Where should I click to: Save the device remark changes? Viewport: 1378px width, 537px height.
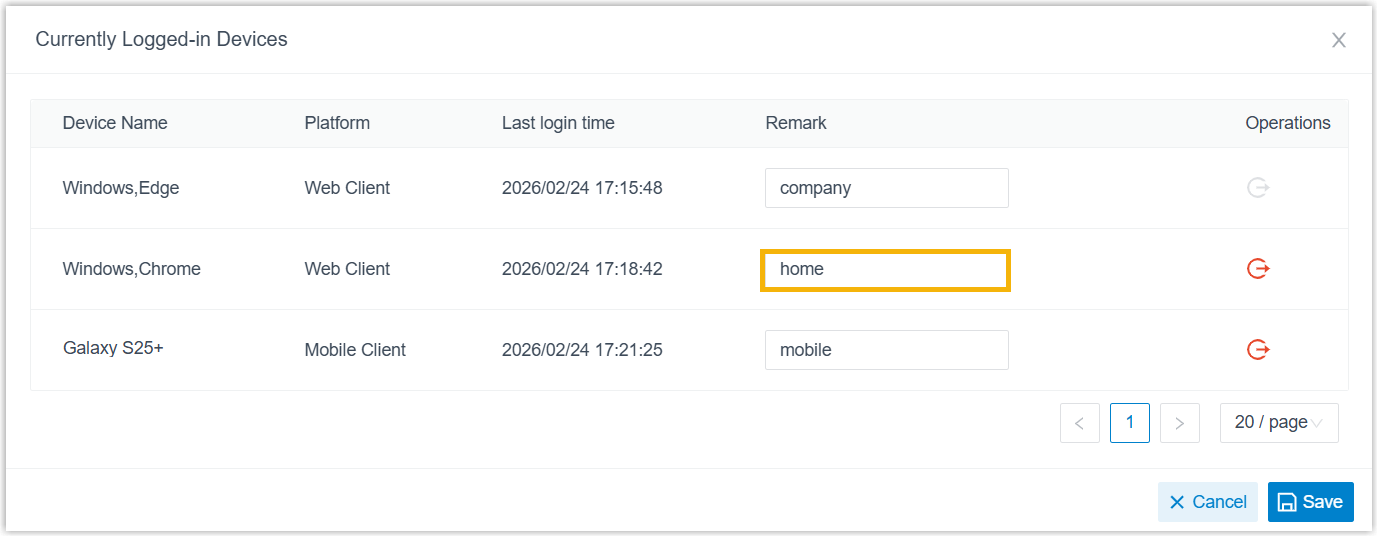pyautogui.click(x=1310, y=502)
